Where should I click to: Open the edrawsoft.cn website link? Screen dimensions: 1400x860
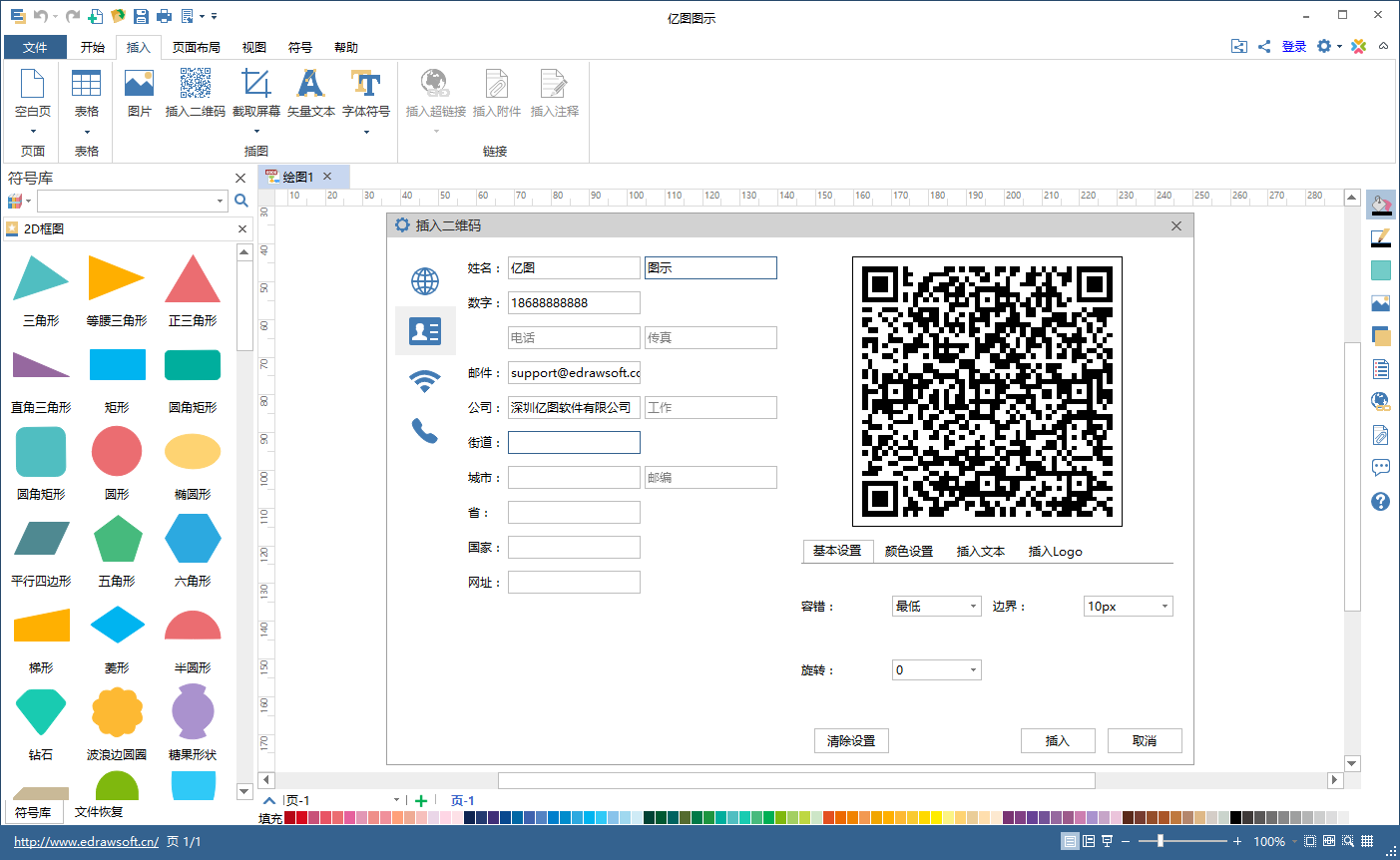click(86, 841)
